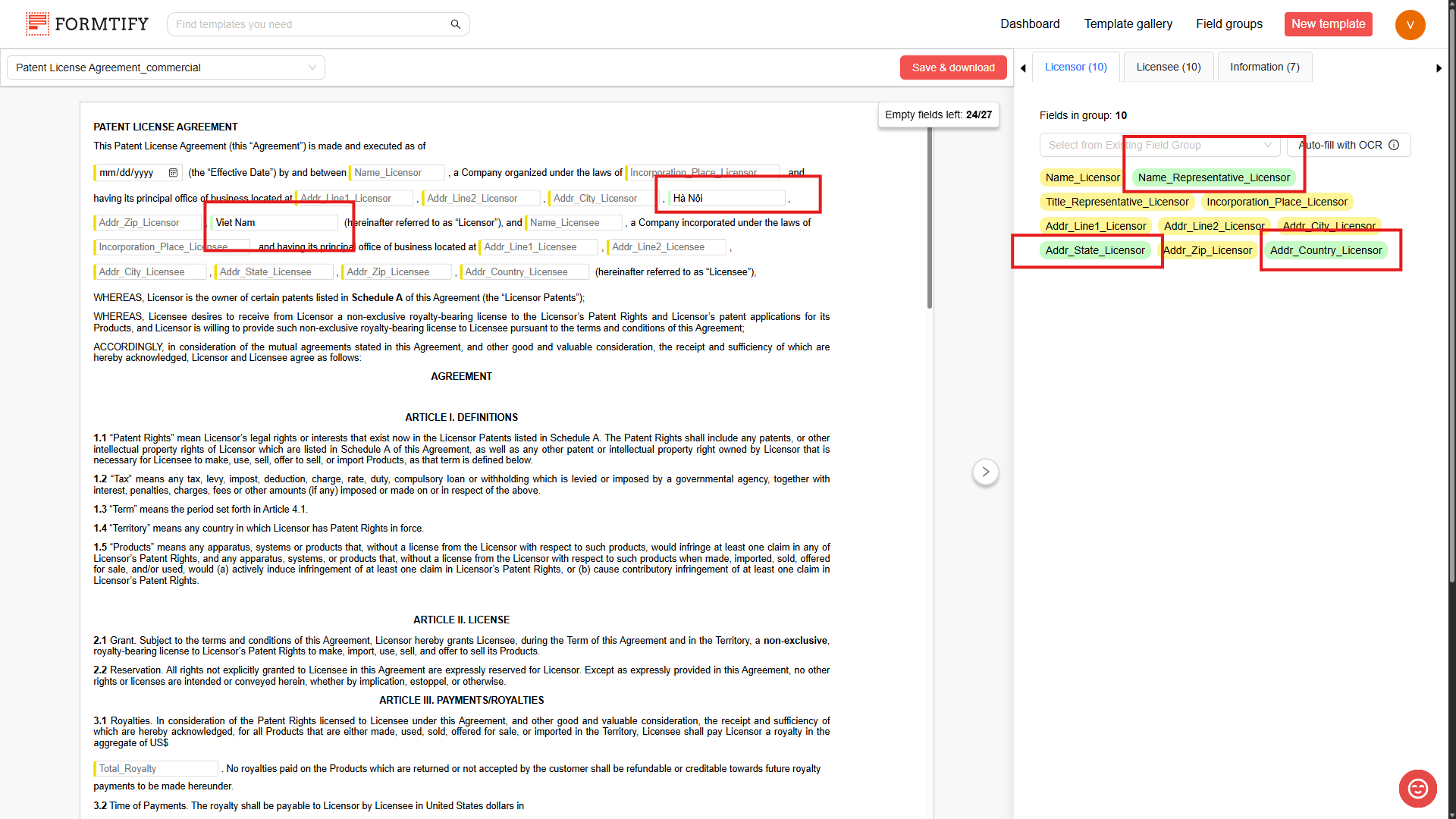Select the Addr_Country_Licensor field tag
1456x819 pixels.
coord(1326,250)
